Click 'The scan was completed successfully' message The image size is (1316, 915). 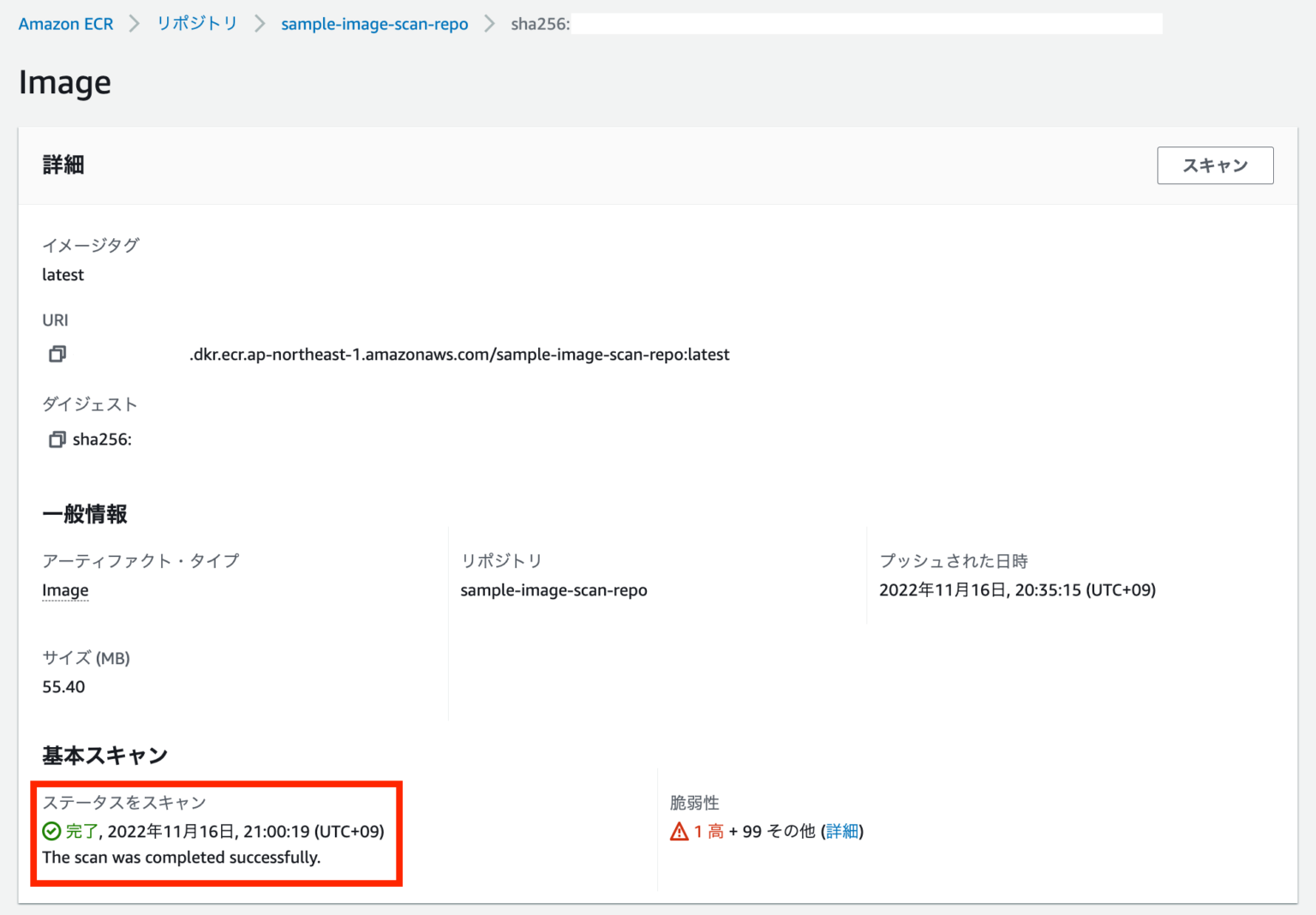181,857
